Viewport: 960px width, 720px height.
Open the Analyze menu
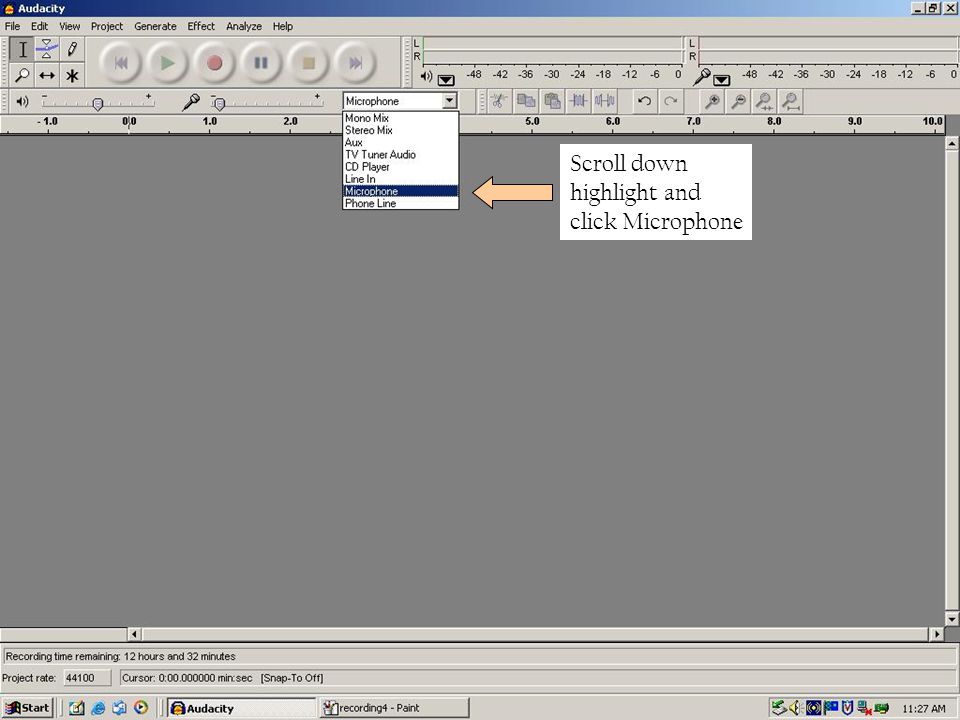pyautogui.click(x=244, y=26)
